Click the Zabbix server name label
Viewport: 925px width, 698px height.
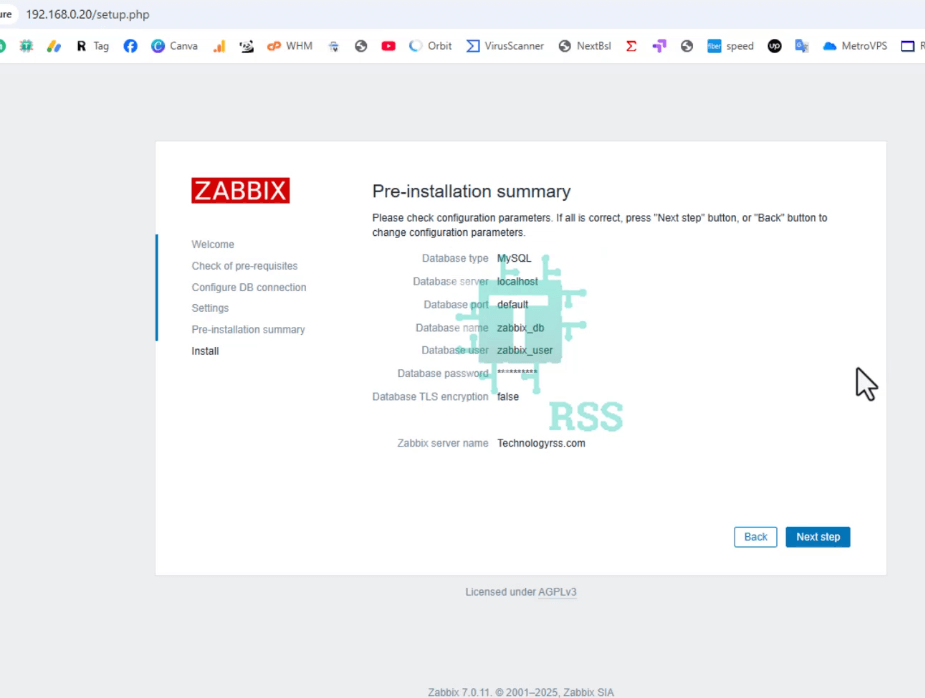442,443
